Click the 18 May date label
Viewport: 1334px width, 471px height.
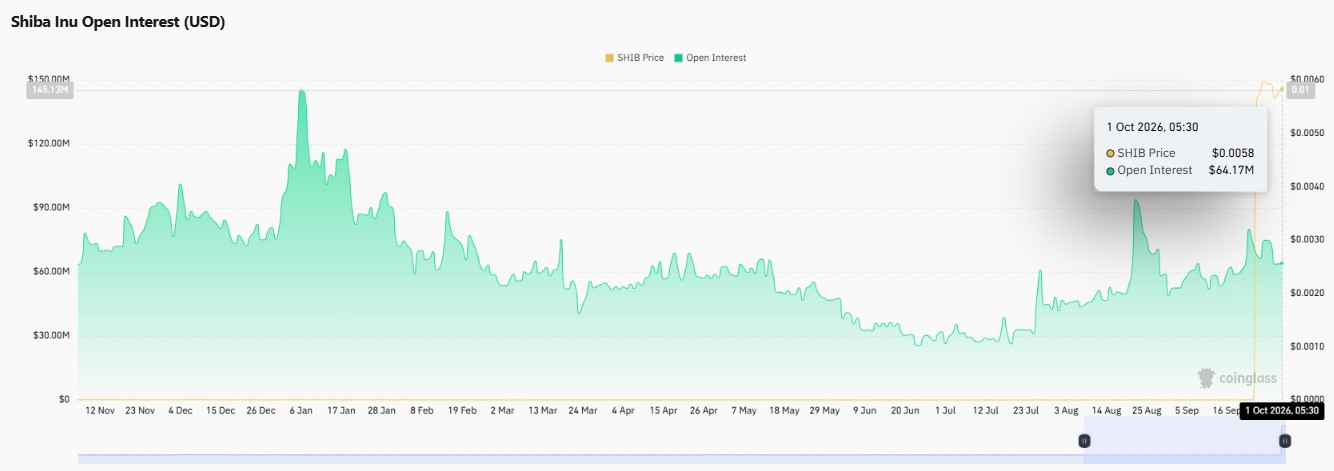pos(783,410)
